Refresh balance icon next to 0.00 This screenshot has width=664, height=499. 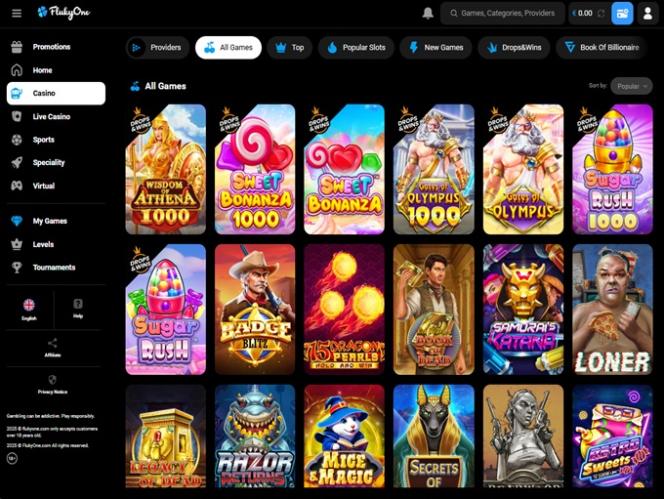click(601, 14)
